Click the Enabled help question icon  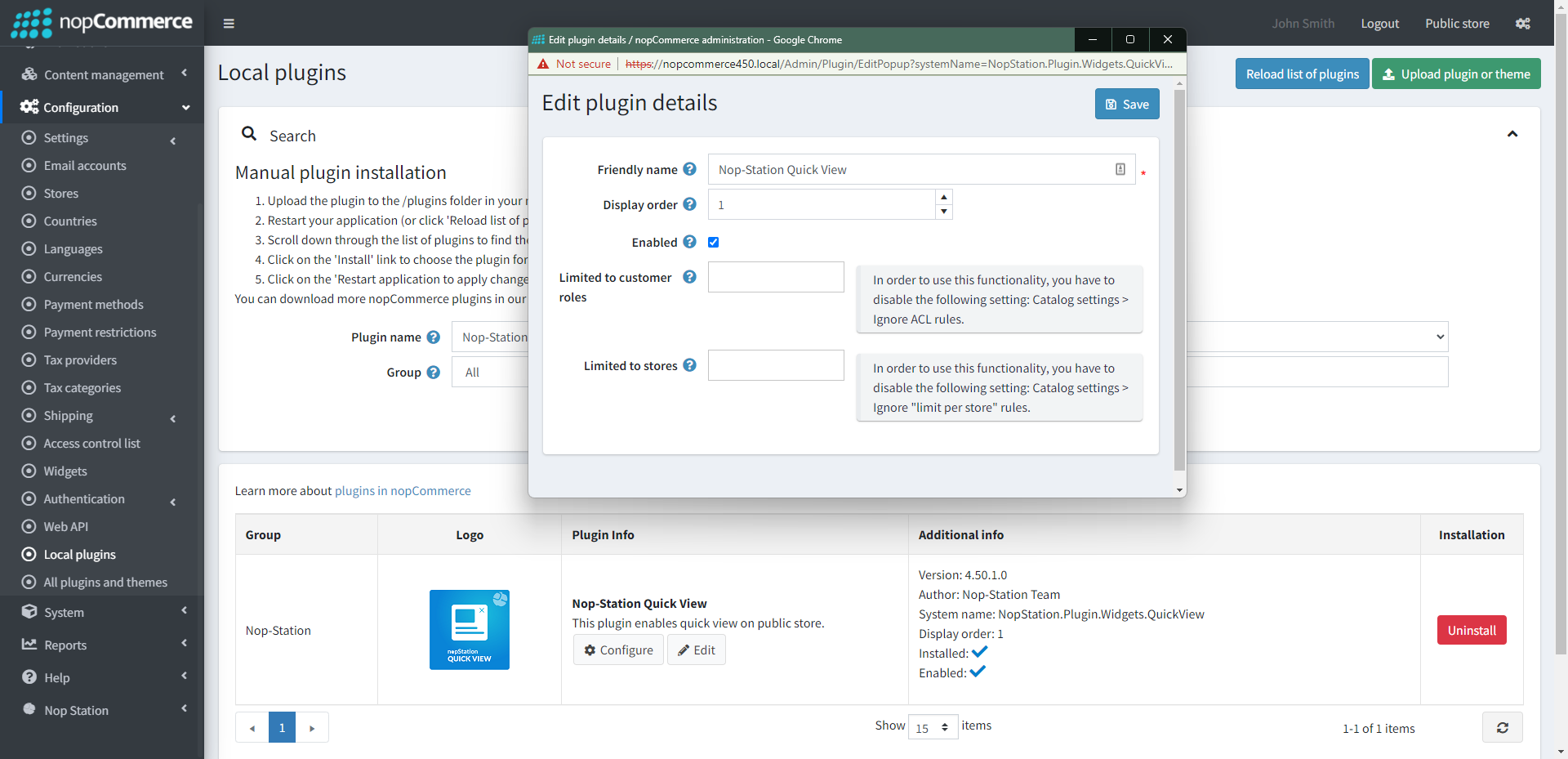point(689,242)
